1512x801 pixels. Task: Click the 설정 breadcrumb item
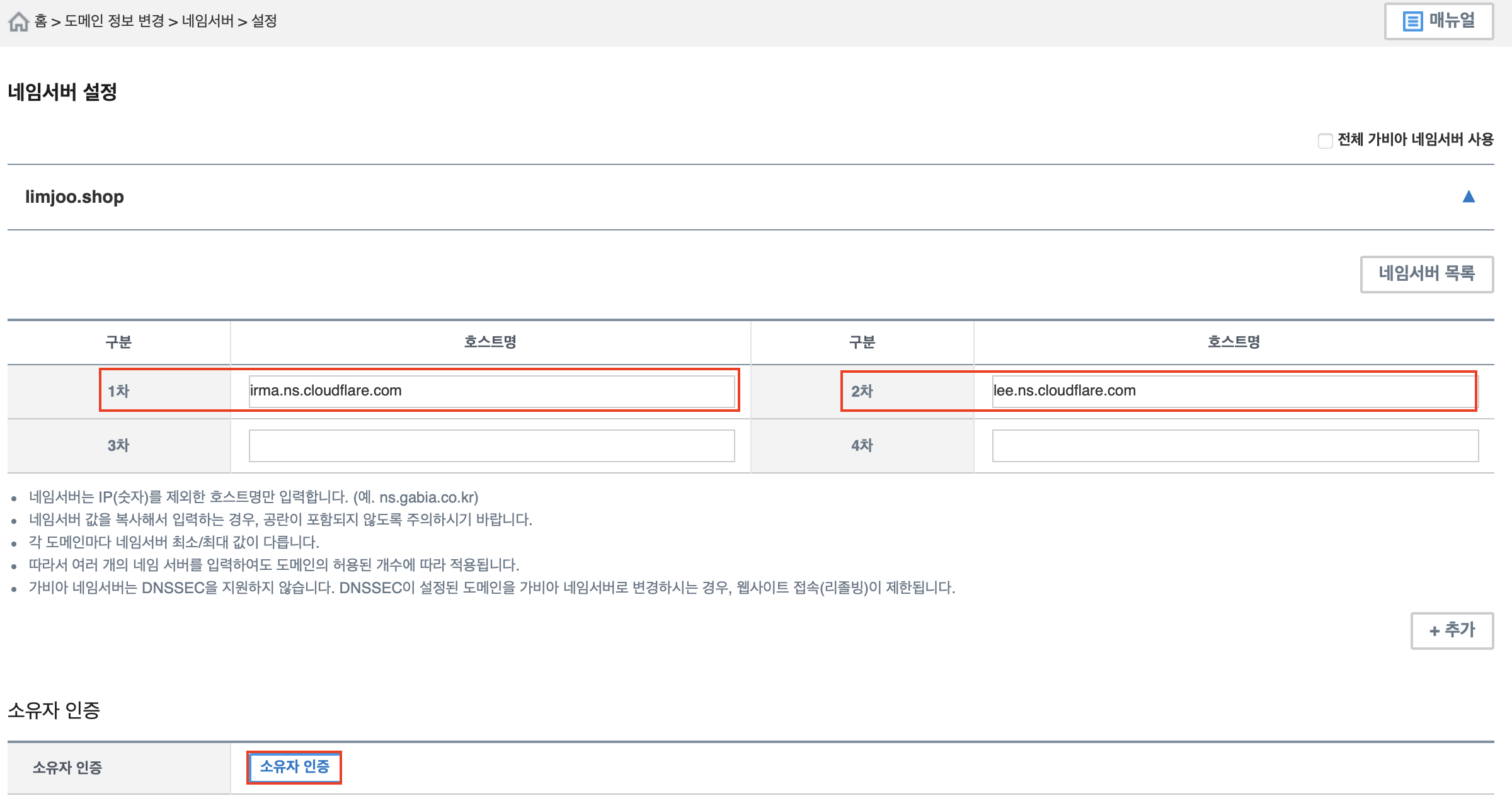tap(264, 21)
